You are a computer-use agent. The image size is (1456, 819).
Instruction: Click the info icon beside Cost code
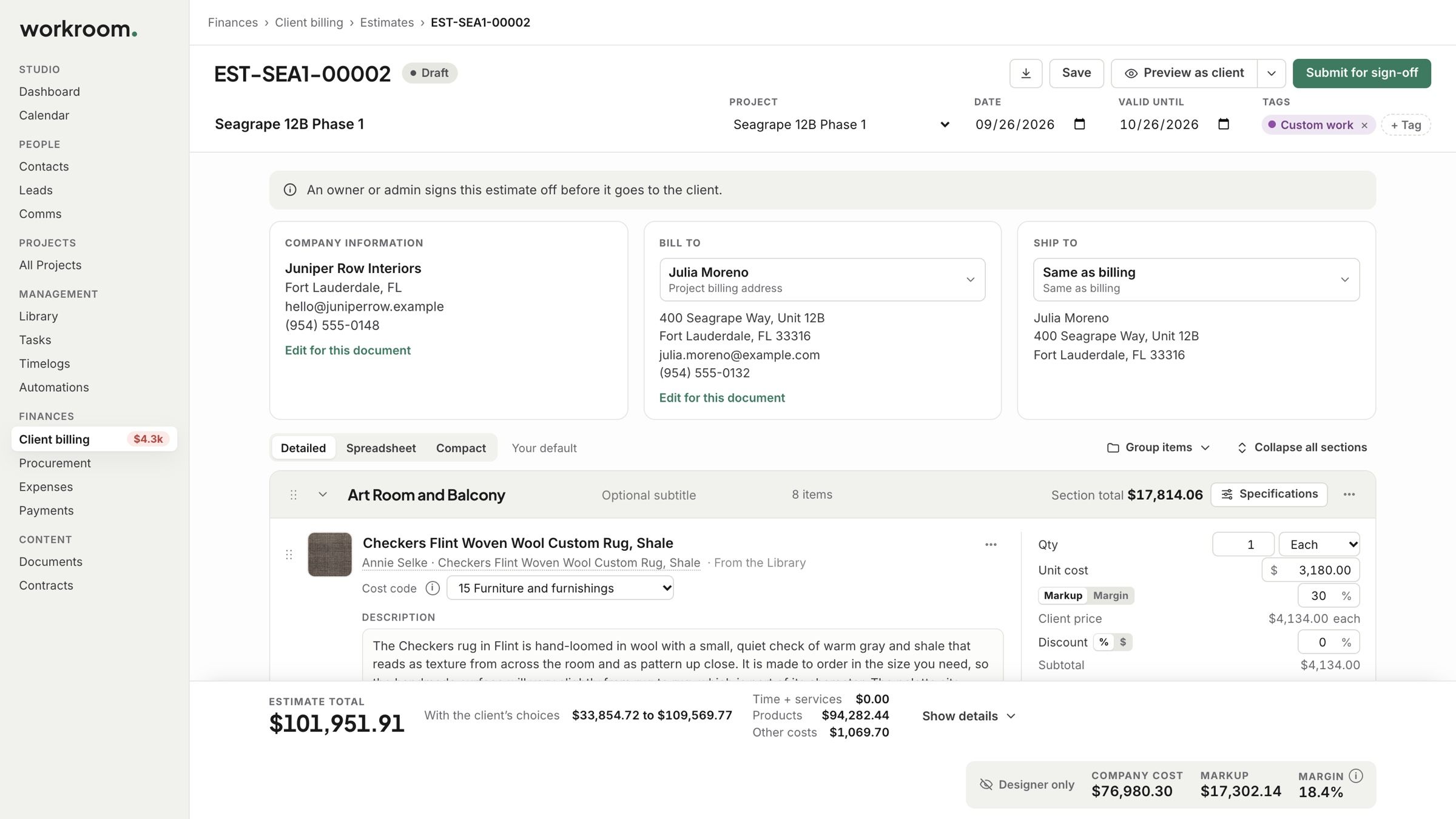coord(433,588)
